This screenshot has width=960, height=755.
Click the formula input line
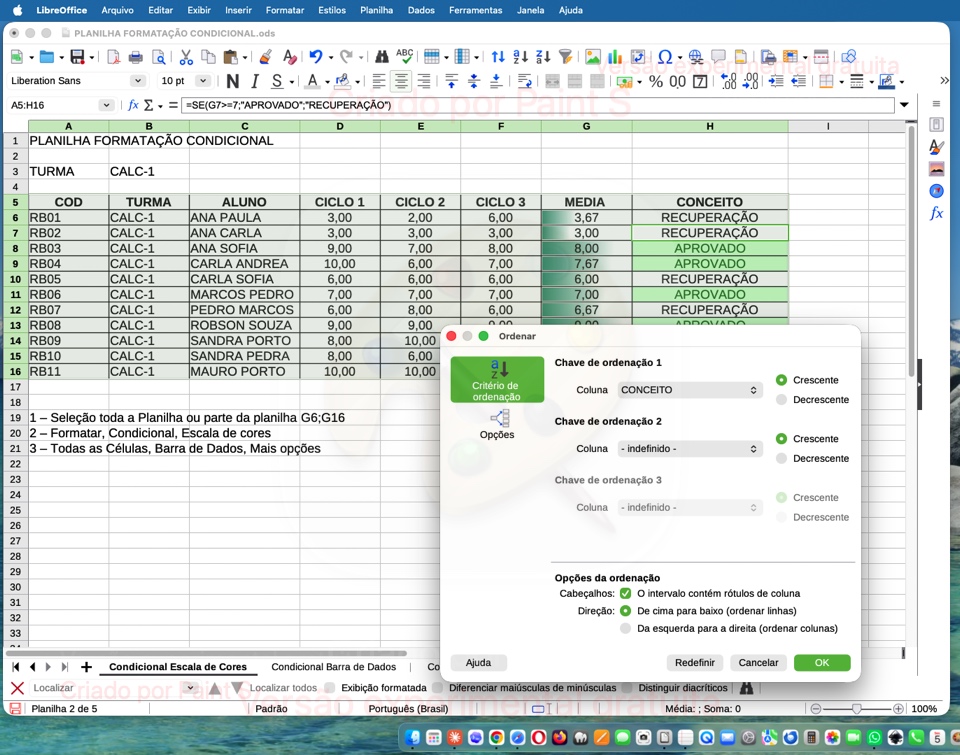pyautogui.click(x=538, y=105)
